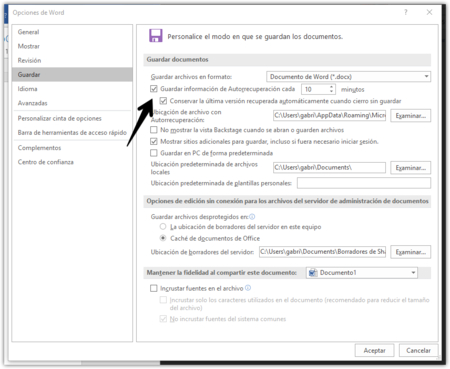
Task: Toggle Conservar la última versión recuperada checkbox
Action: 163,101
